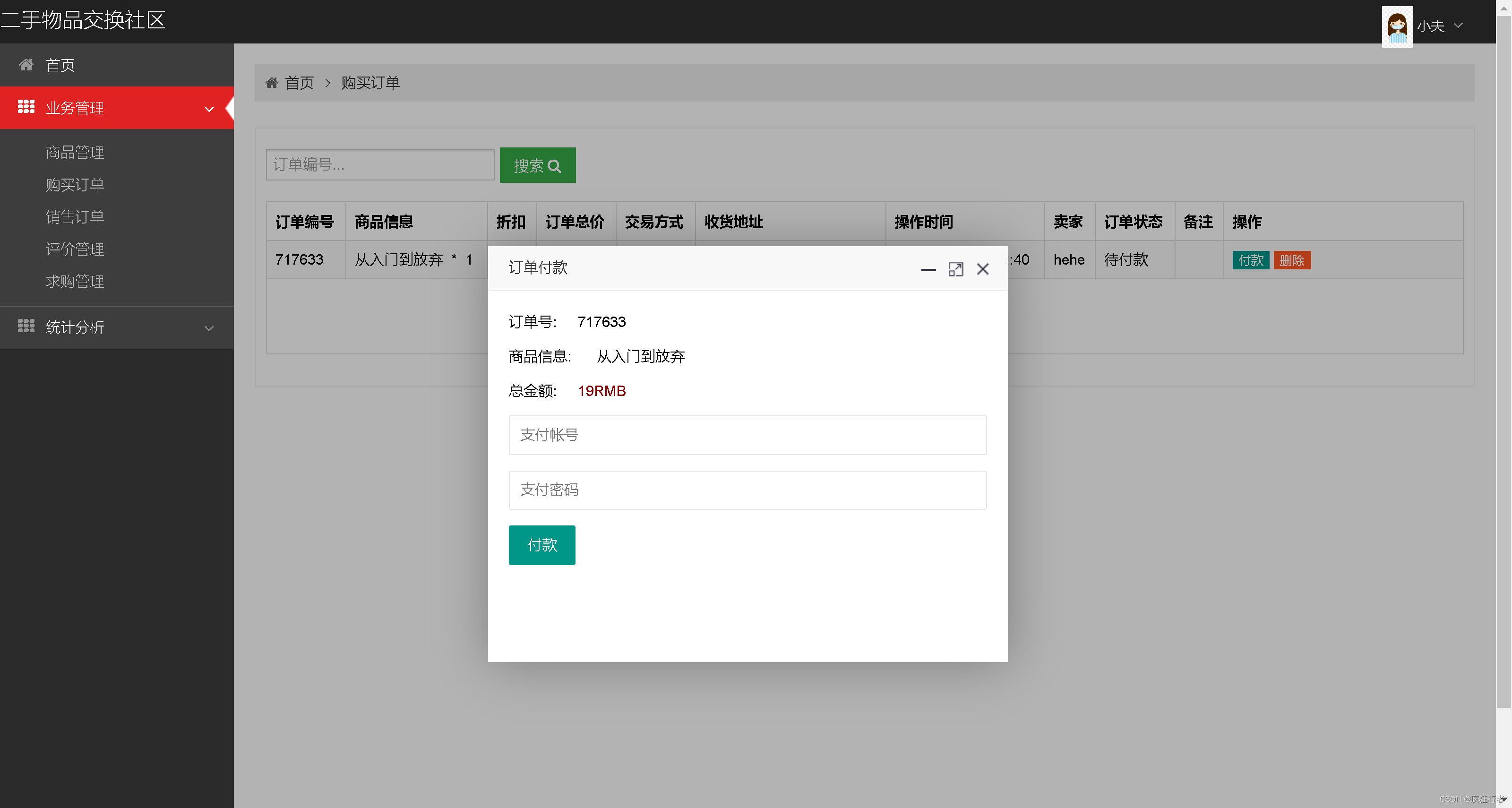The width and height of the screenshot is (1512, 808).
Task: Collapse the 业务管理 menu chevron
Action: pyautogui.click(x=209, y=109)
